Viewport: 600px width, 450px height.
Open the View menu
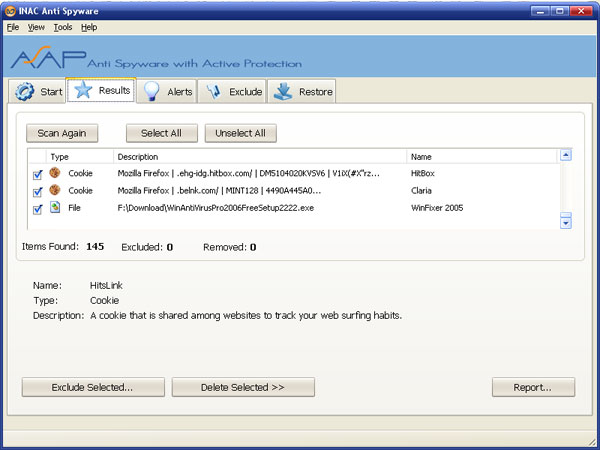click(36, 28)
